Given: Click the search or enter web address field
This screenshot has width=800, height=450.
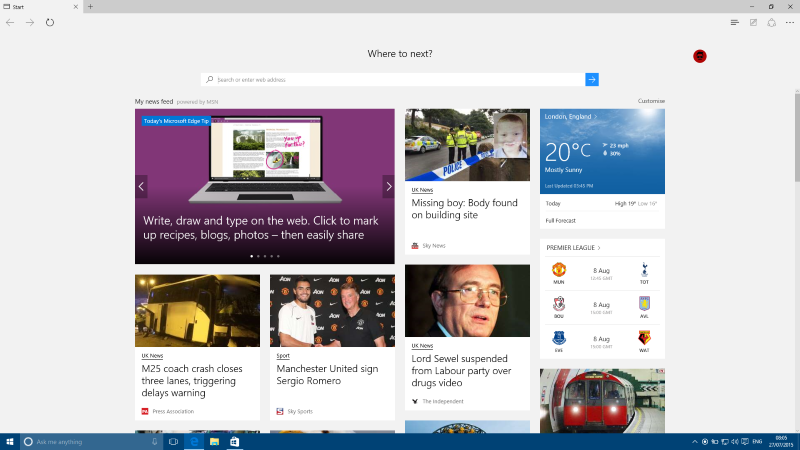Looking at the screenshot, I should 393,80.
